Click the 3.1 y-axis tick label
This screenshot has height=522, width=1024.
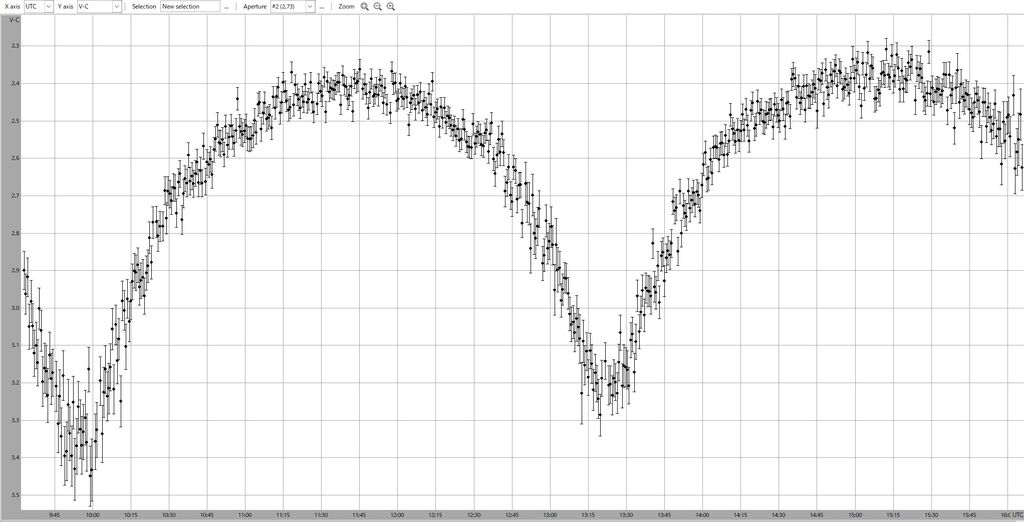(15, 346)
